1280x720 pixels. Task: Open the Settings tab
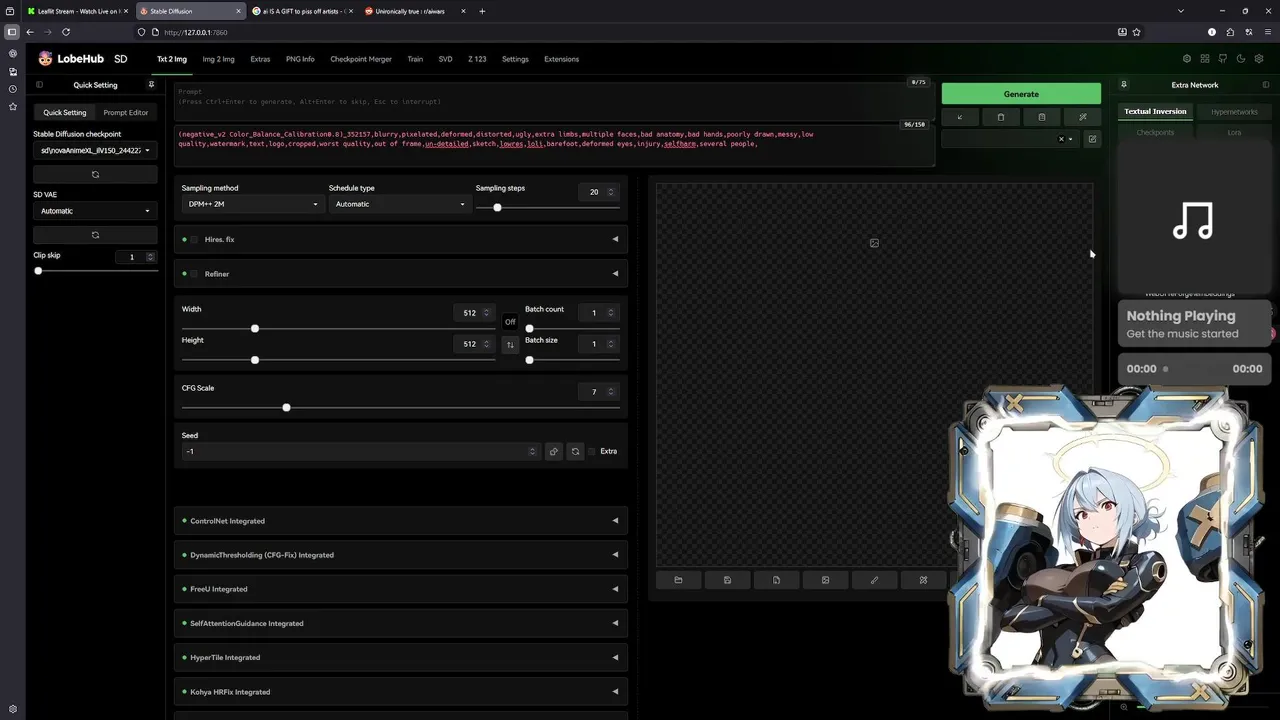click(515, 59)
